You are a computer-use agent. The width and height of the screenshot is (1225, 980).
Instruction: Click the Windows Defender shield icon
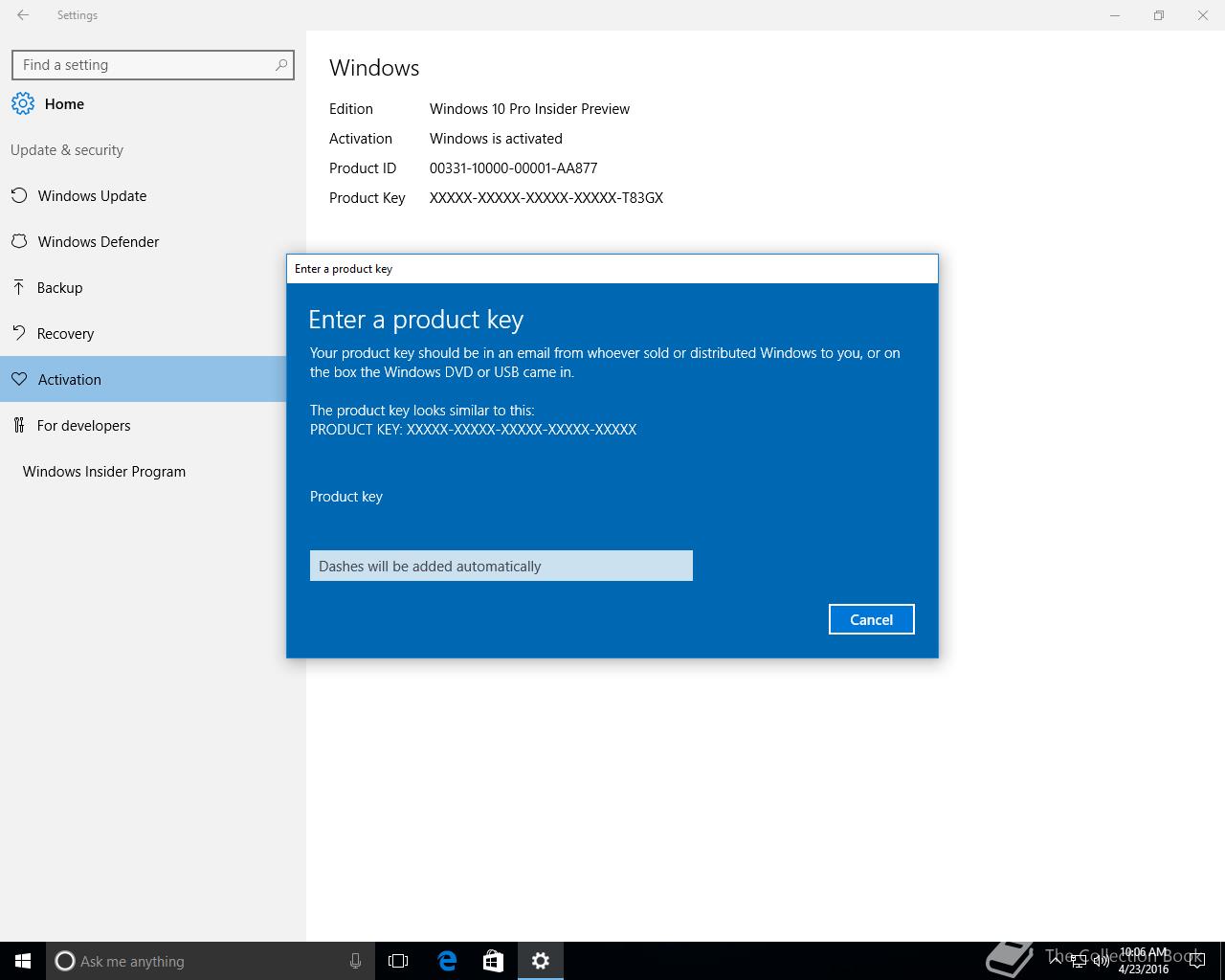(x=19, y=241)
